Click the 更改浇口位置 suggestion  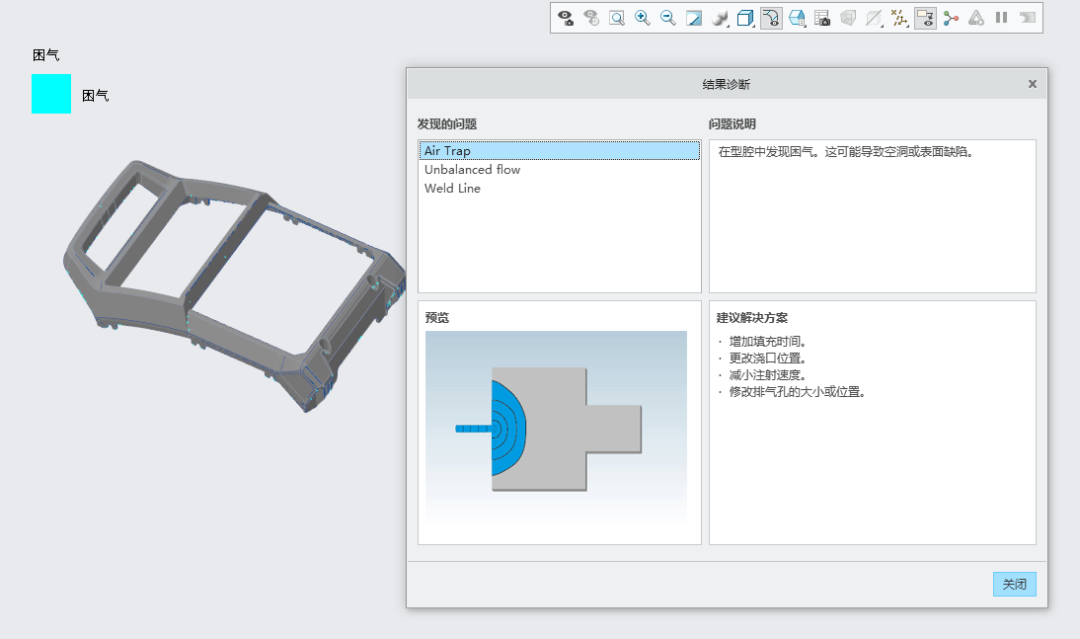click(x=767, y=358)
